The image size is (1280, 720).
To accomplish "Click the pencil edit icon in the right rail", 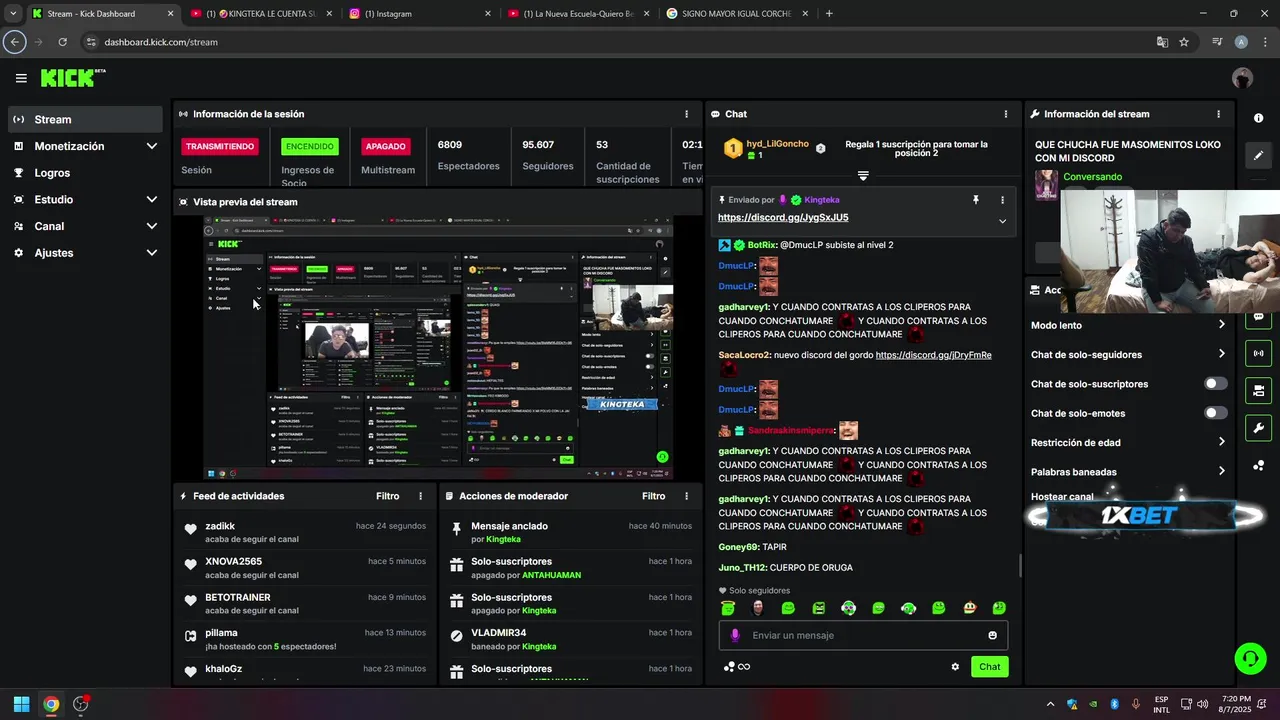I will (x=1258, y=155).
